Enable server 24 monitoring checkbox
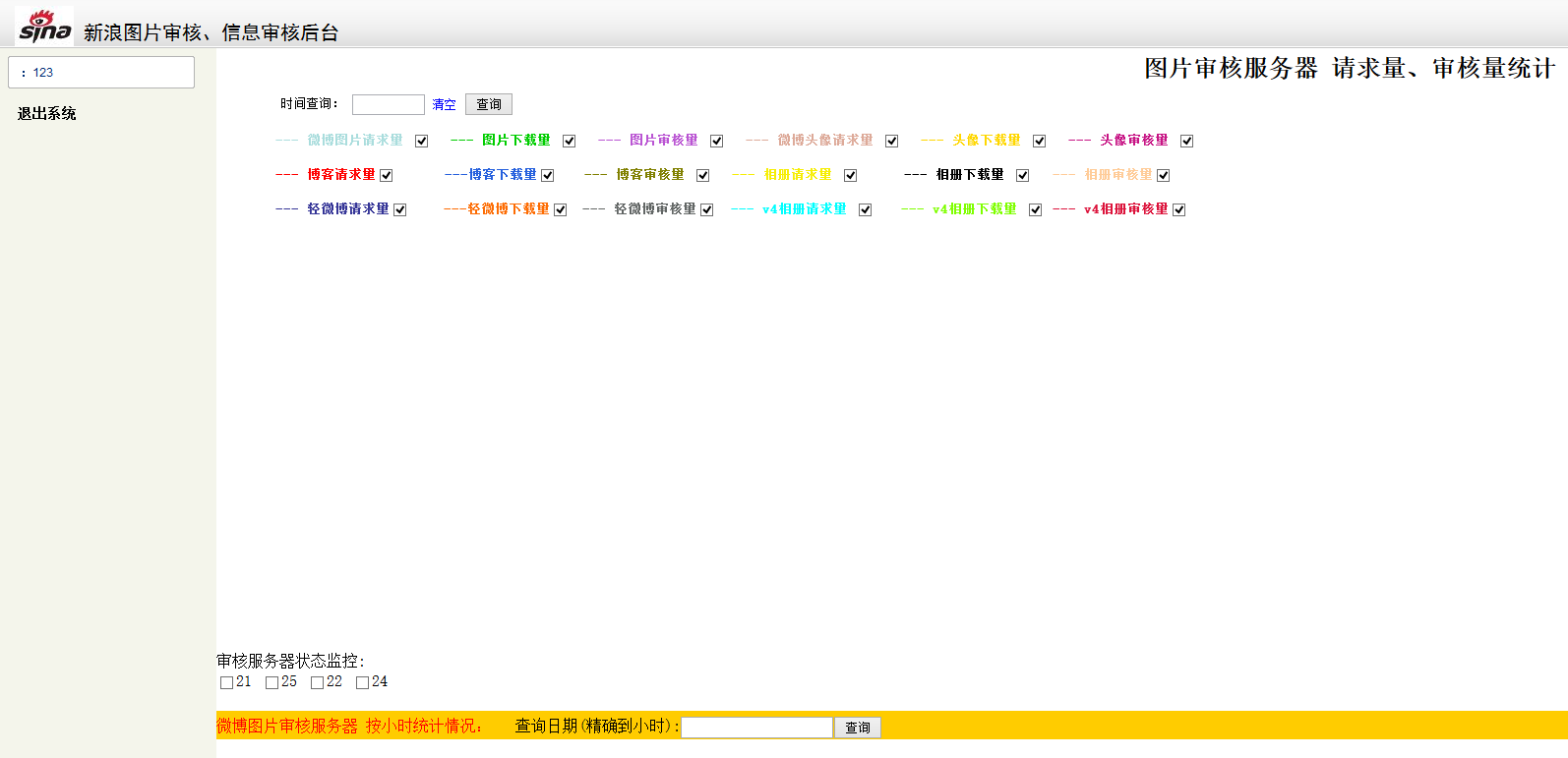The height and width of the screenshot is (758, 1568). click(362, 682)
